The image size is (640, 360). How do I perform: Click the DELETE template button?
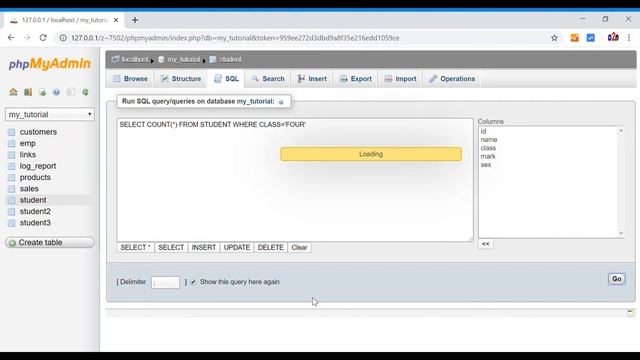[x=271, y=247]
